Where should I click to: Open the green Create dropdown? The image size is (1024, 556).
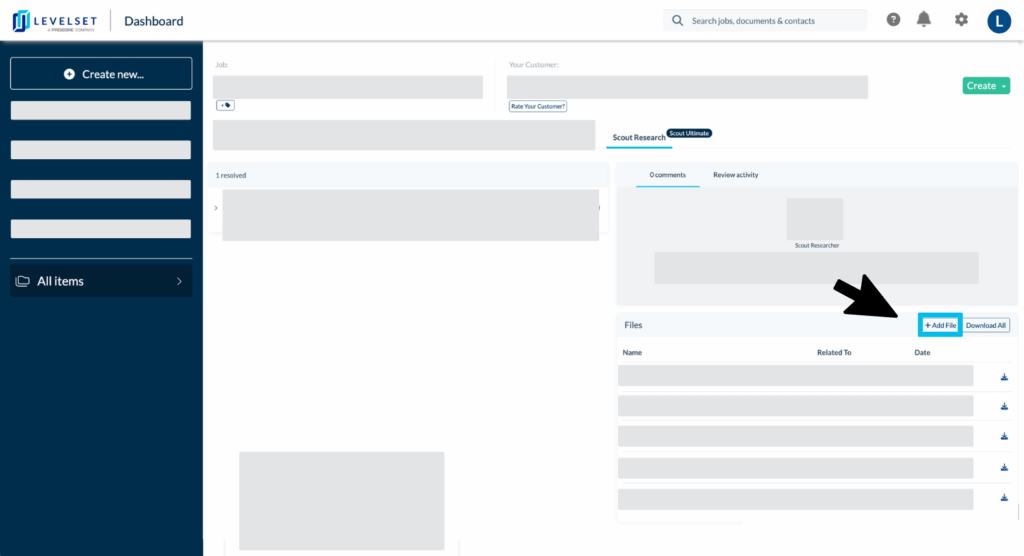coord(985,86)
